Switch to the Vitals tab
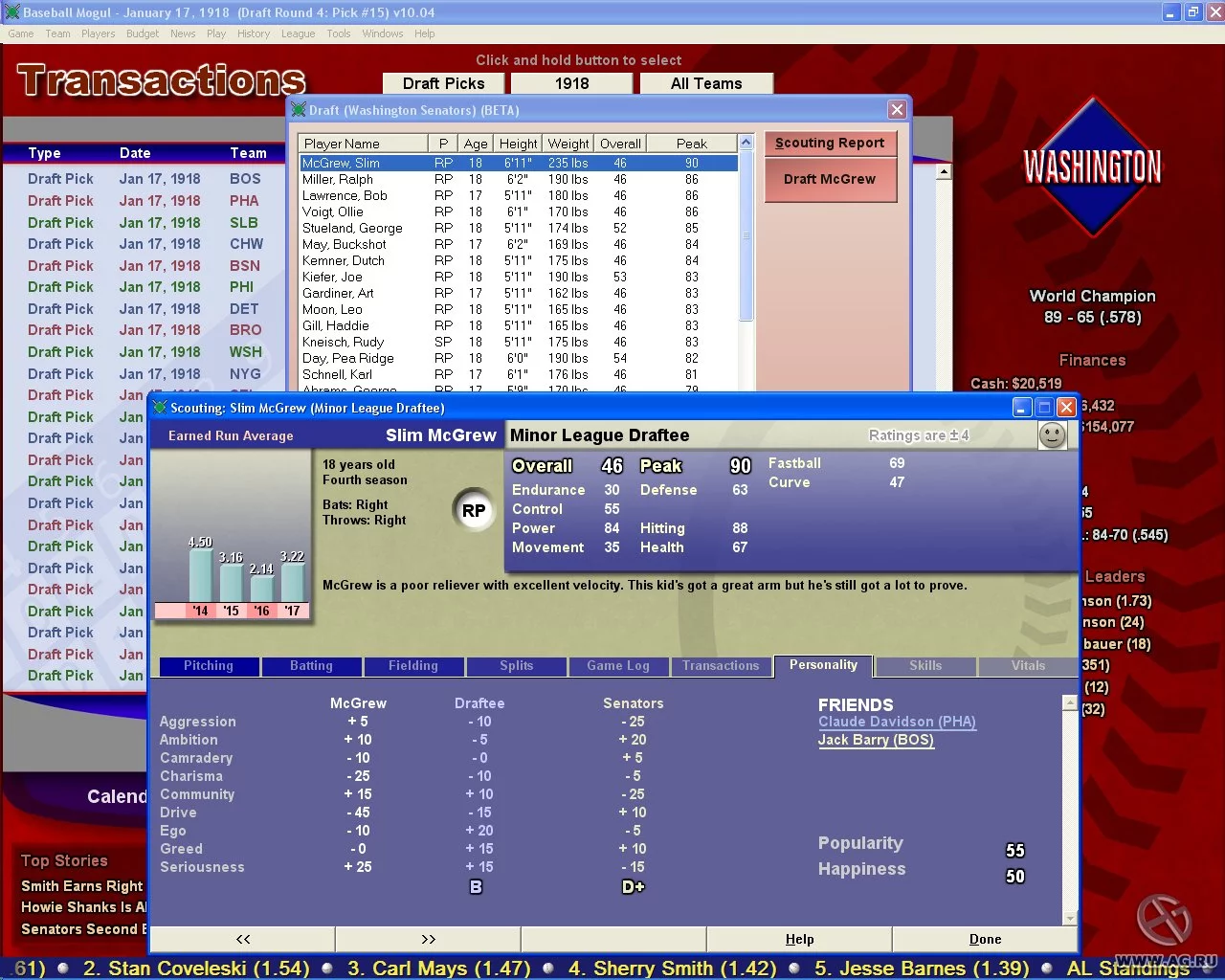1225x980 pixels. pos(1029,666)
